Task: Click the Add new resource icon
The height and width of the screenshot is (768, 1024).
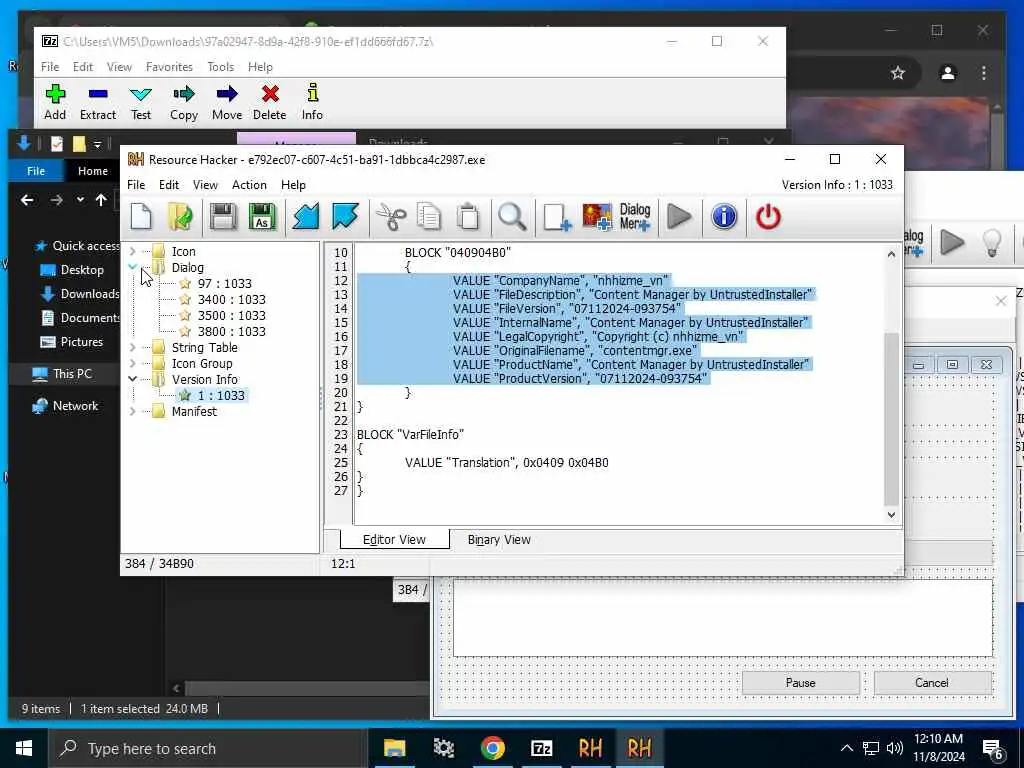Action: [556, 217]
